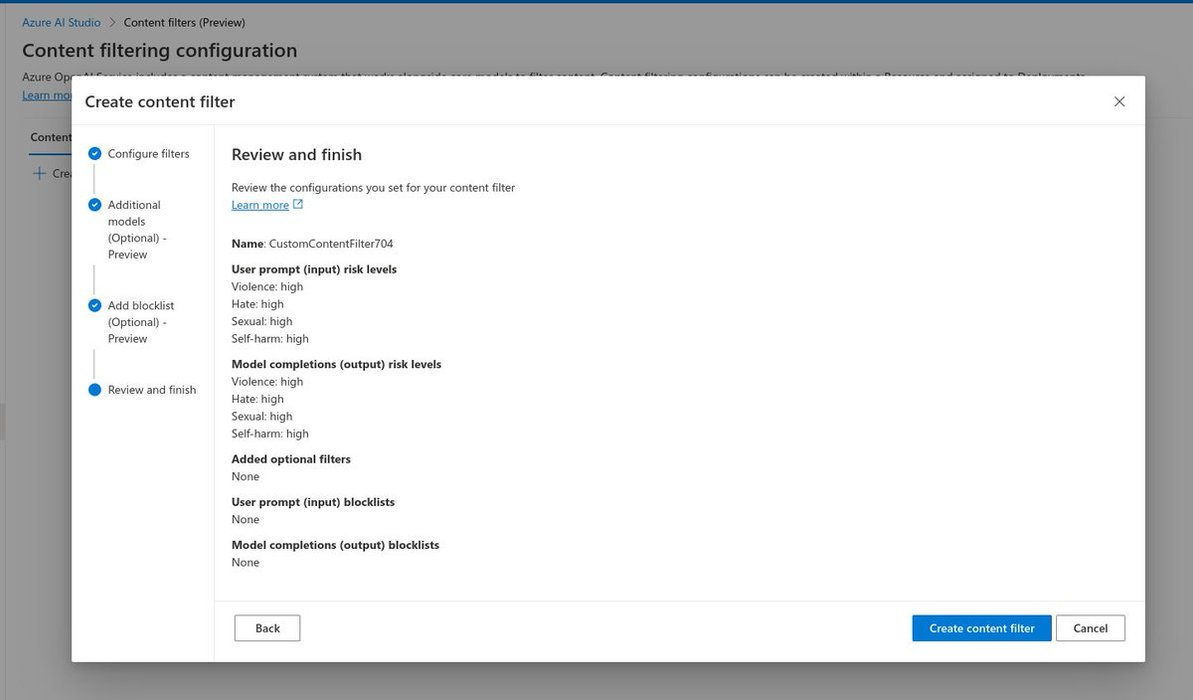Click the external link icon beside Learn more
This screenshot has width=1193, height=700.
pyautogui.click(x=298, y=205)
